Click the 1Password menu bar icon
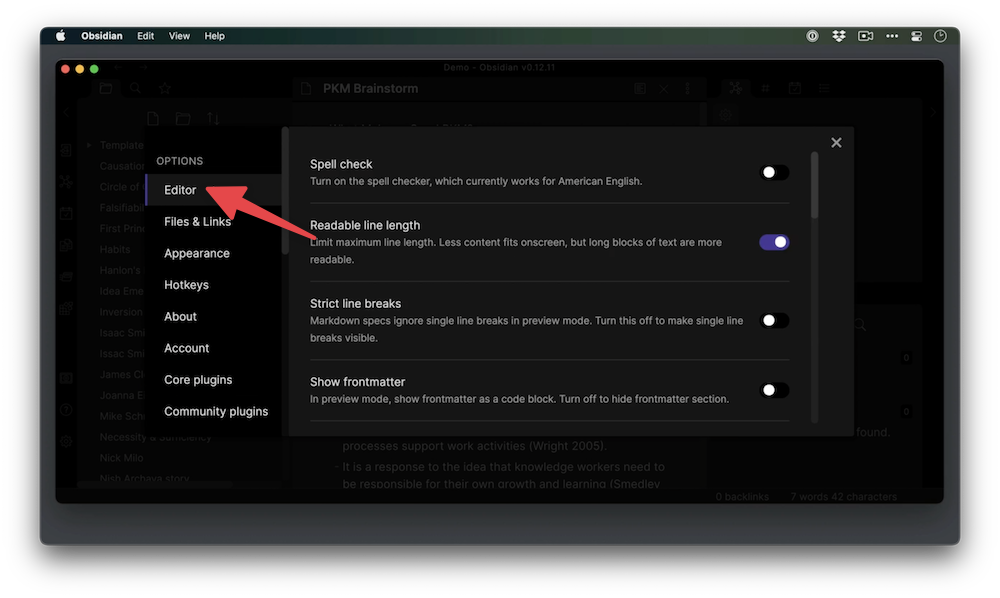The image size is (1000, 598). (x=812, y=36)
